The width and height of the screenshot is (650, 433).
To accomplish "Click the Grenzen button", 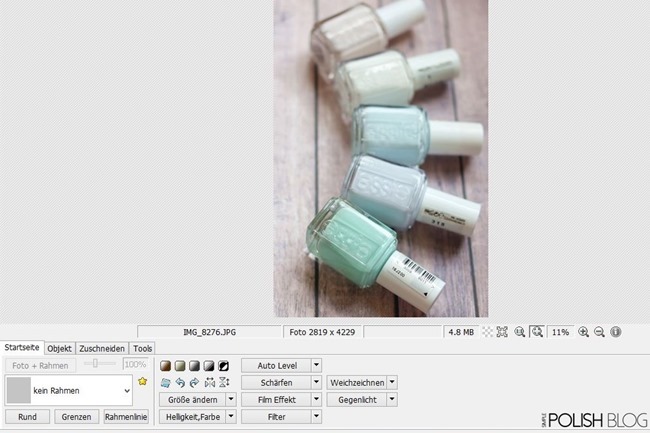I will [x=76, y=416].
